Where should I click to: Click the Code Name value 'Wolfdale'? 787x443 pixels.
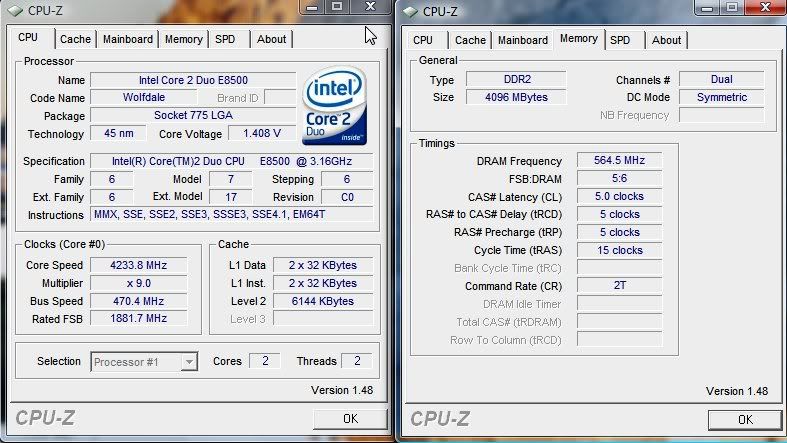(x=144, y=97)
